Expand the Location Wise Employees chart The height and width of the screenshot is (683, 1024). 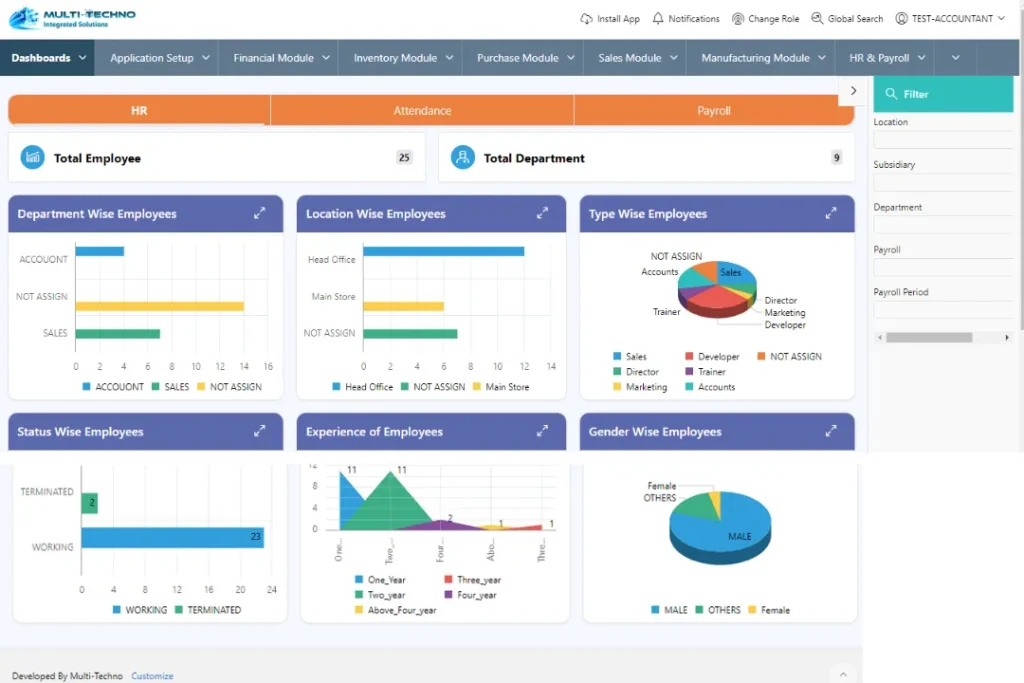pyautogui.click(x=543, y=213)
